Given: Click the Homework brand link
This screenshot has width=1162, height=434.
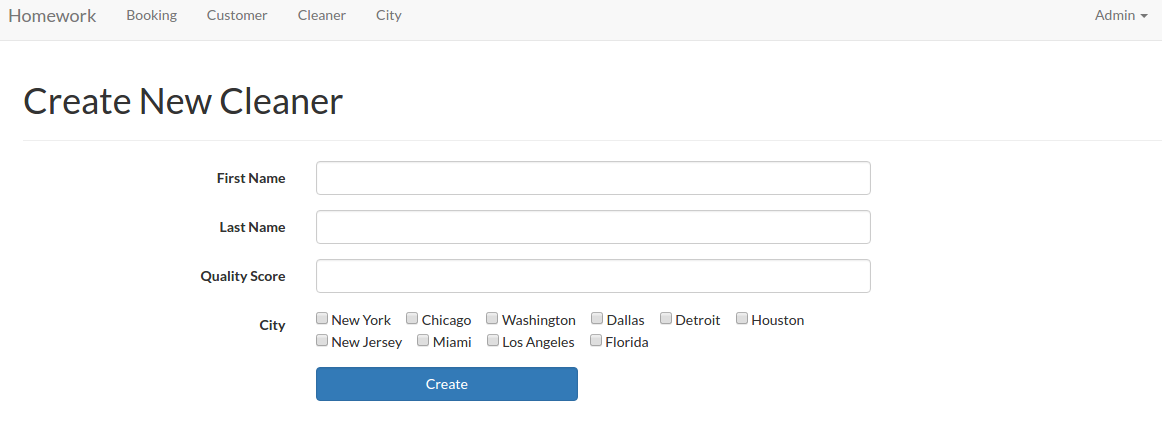Looking at the screenshot, I should point(52,15).
